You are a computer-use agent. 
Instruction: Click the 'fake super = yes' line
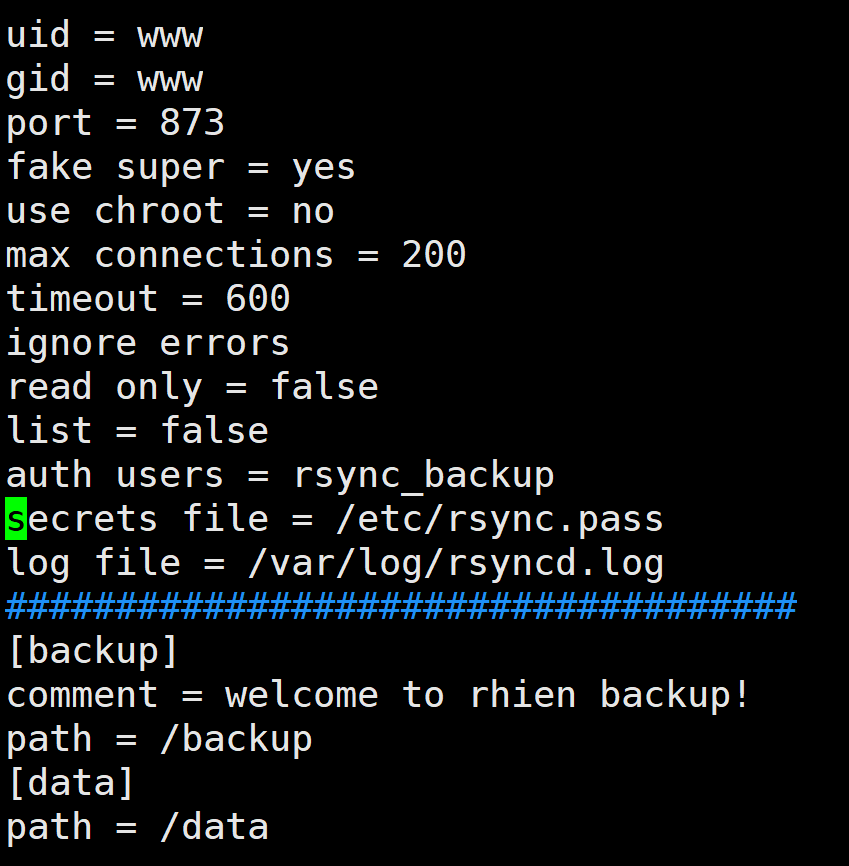click(x=180, y=168)
